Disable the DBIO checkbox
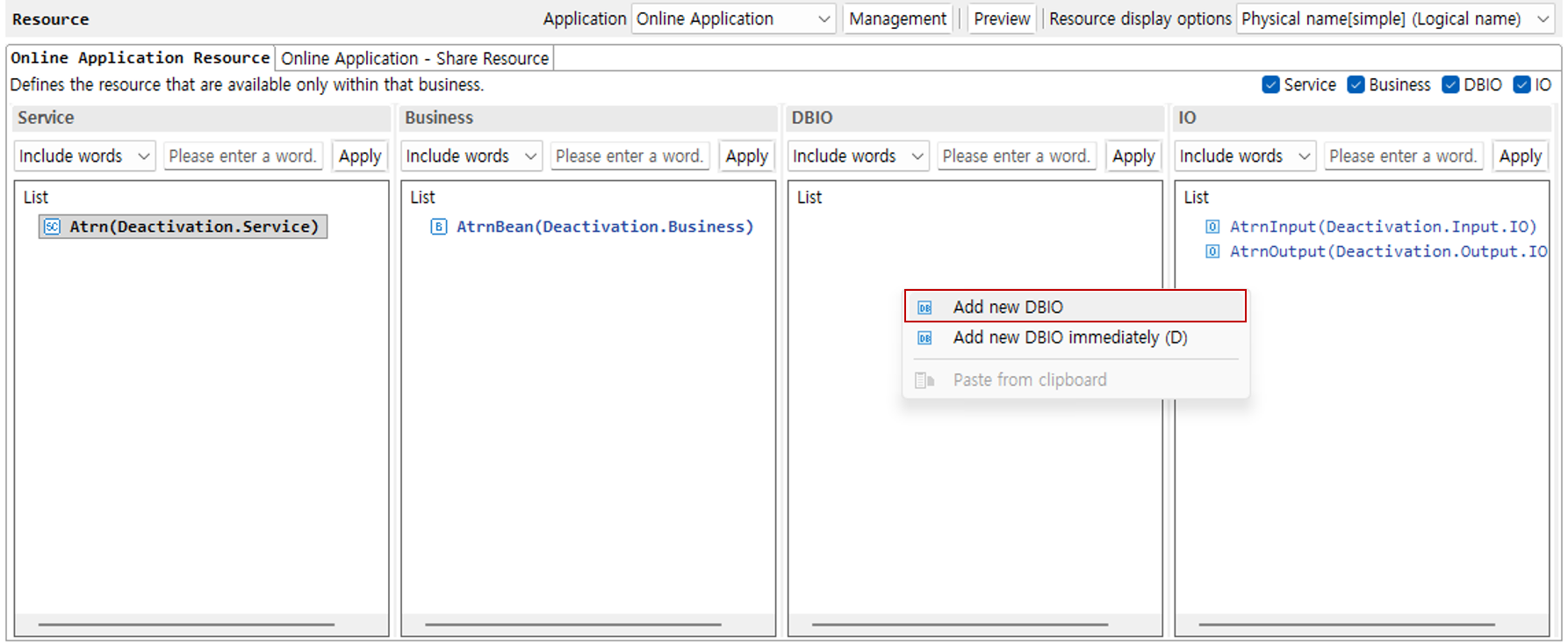 point(1450,84)
